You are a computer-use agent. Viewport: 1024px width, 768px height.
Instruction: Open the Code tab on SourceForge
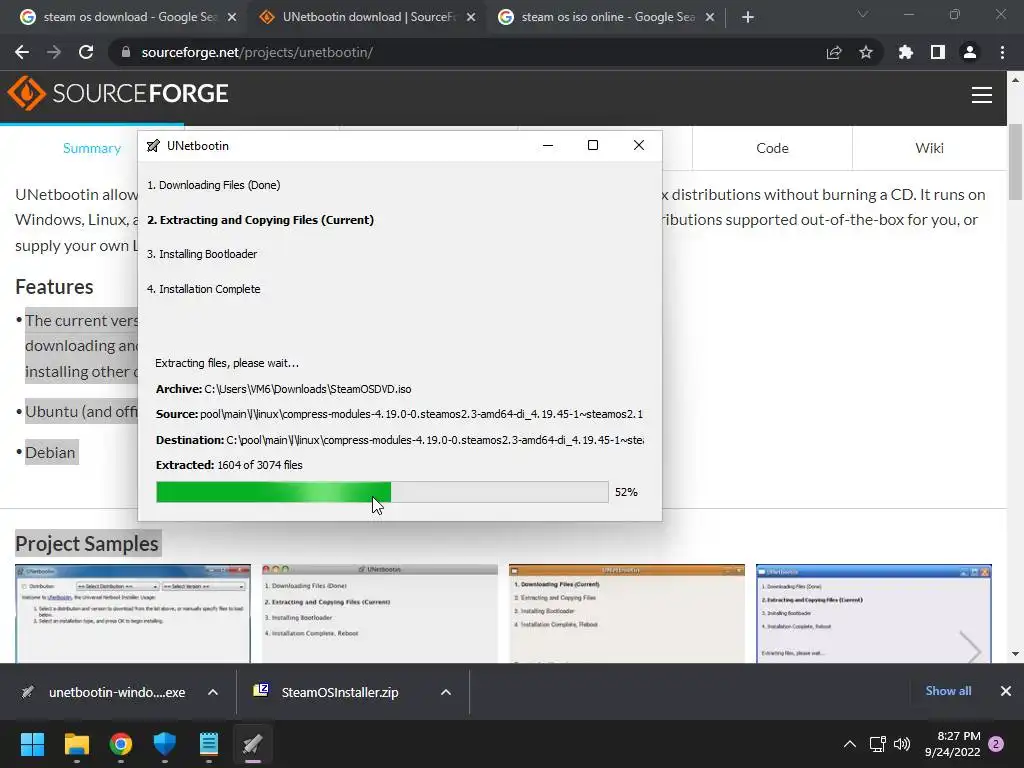click(772, 148)
